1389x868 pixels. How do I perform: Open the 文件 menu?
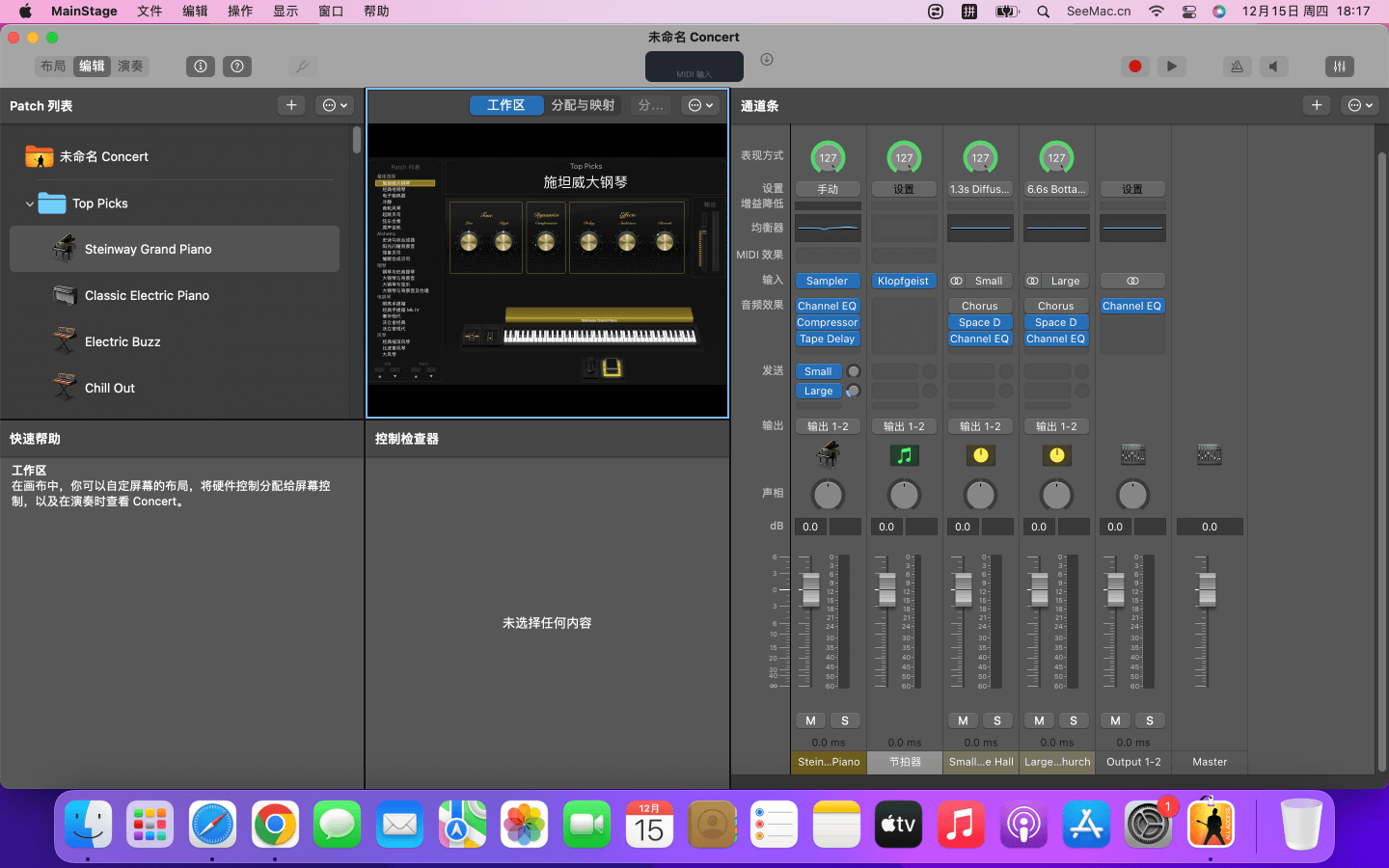pyautogui.click(x=150, y=12)
